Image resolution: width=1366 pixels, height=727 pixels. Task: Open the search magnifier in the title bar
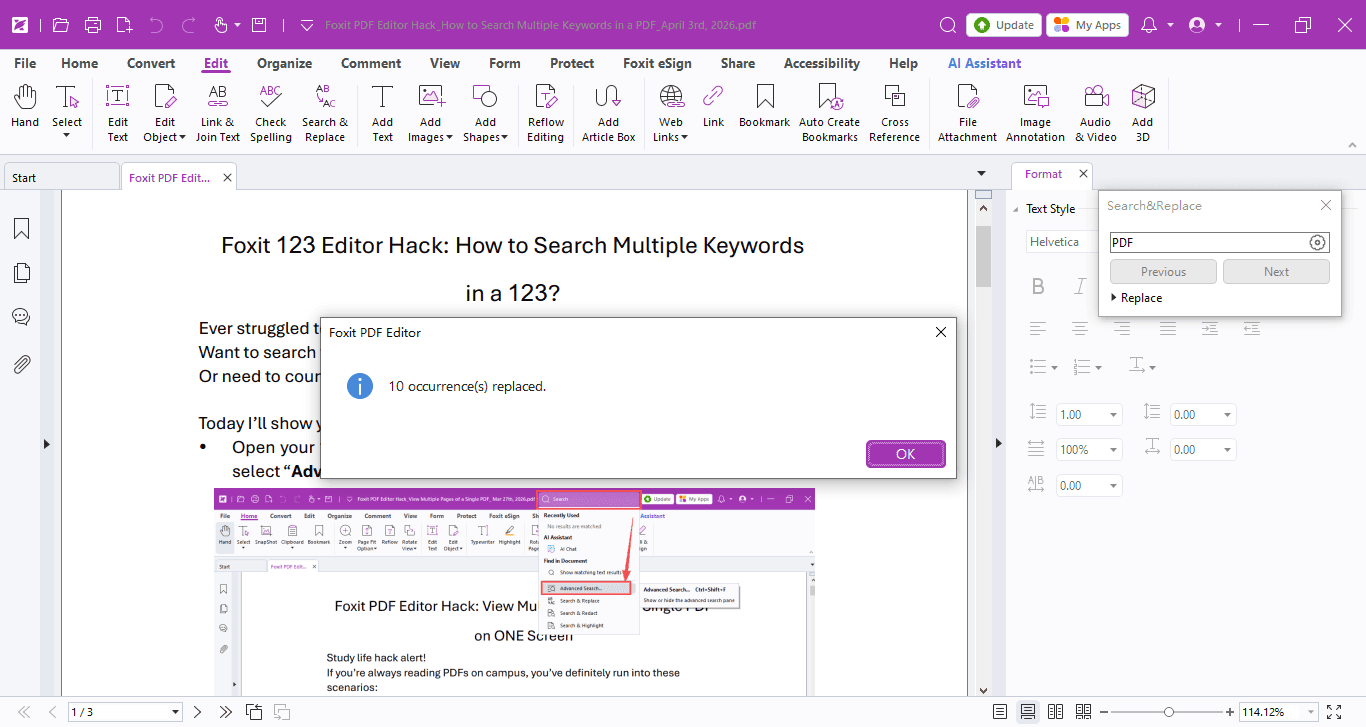tap(948, 25)
